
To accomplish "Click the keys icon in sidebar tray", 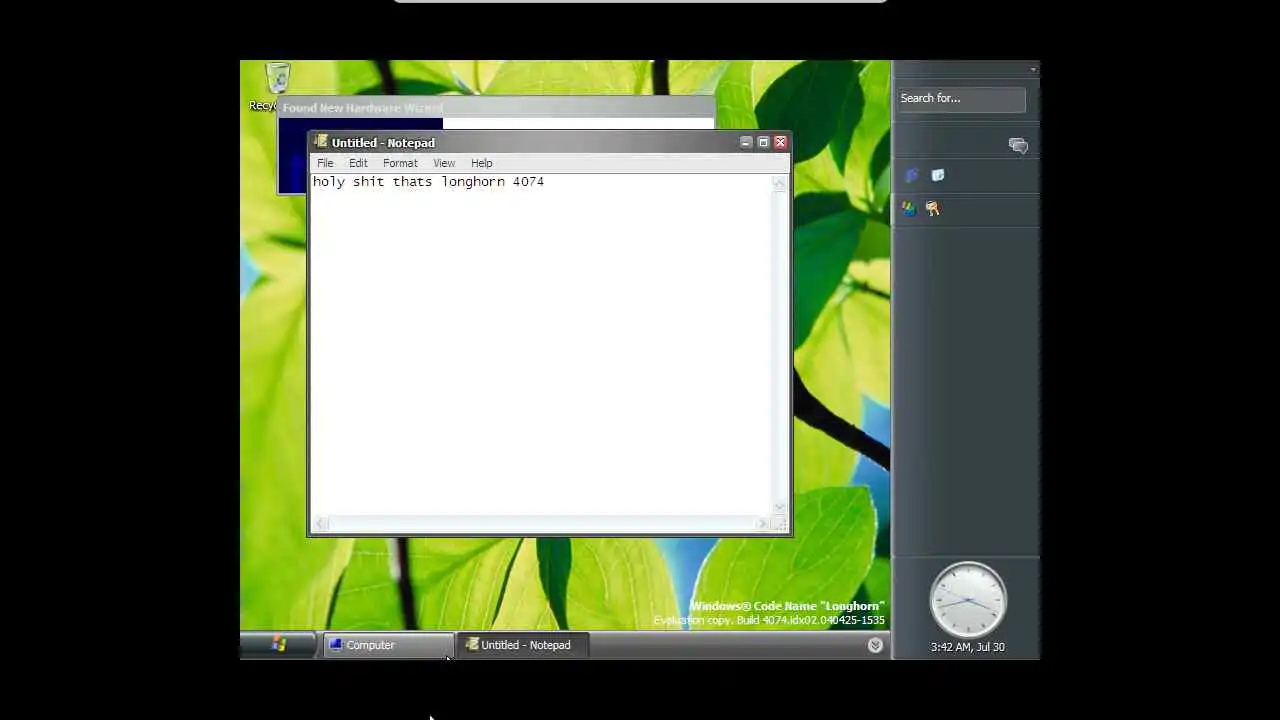I will 933,209.
